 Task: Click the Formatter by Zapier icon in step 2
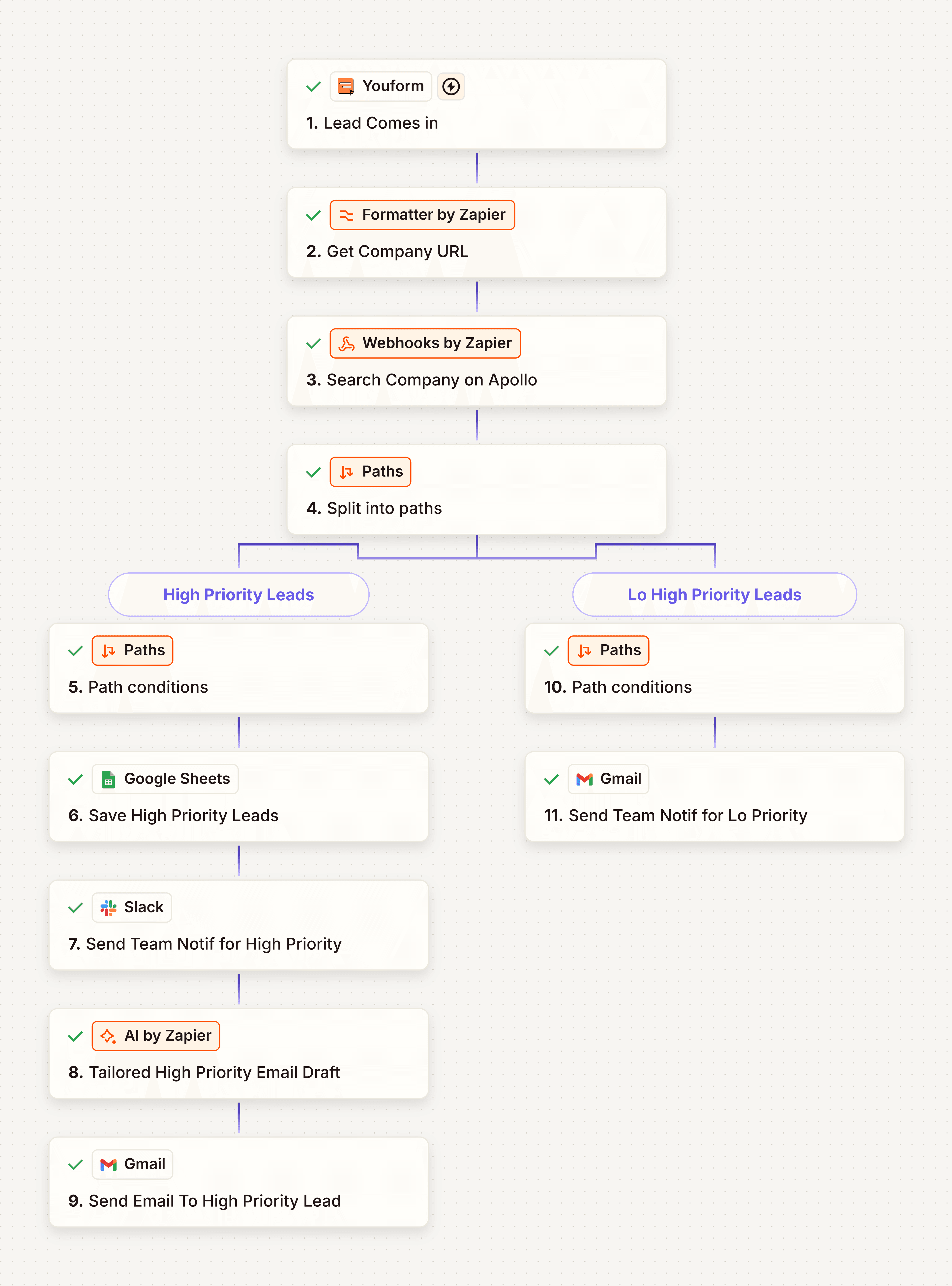[x=346, y=215]
